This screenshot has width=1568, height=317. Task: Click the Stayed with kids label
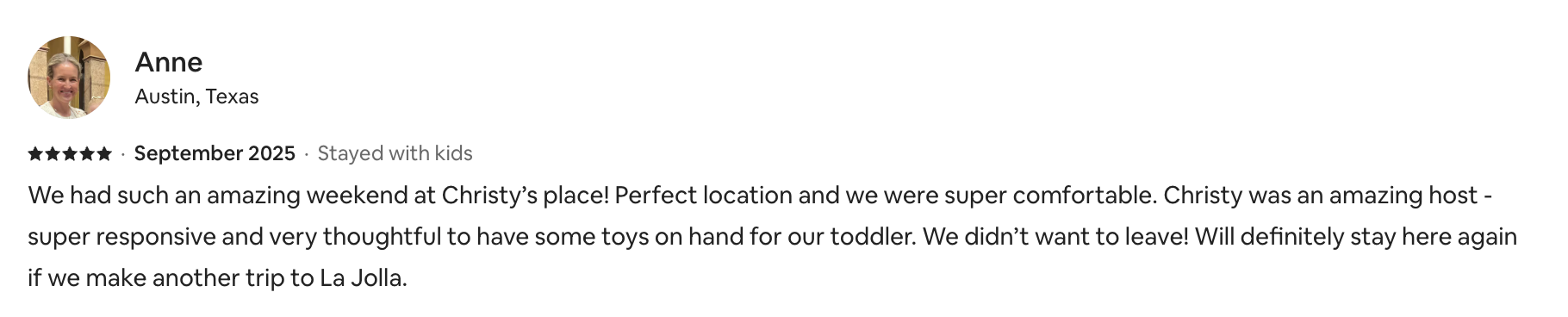point(395,153)
